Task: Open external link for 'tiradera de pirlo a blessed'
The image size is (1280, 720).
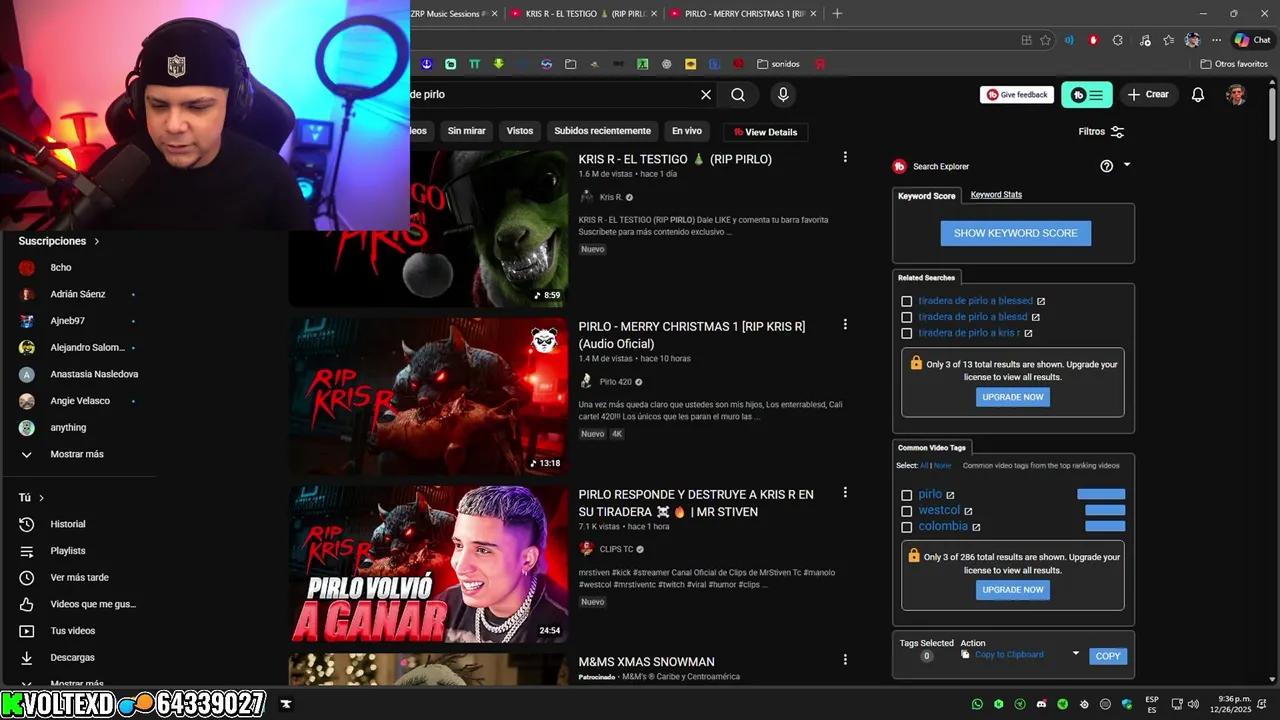Action: click(x=1041, y=301)
